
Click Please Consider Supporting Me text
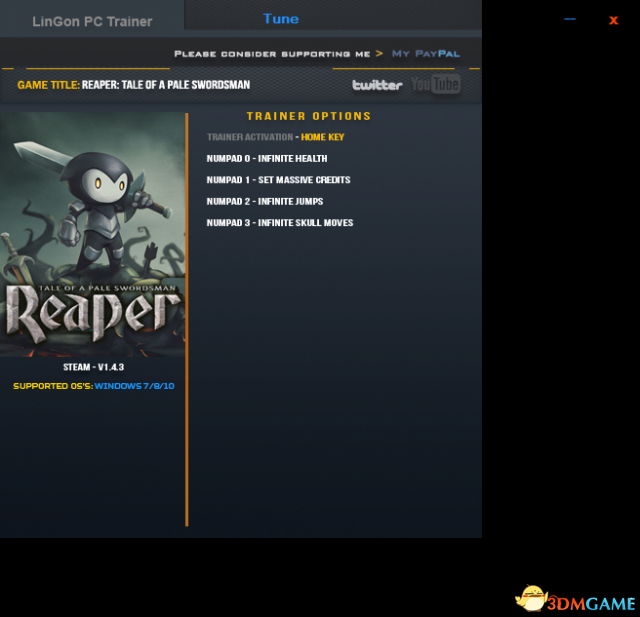[272, 54]
